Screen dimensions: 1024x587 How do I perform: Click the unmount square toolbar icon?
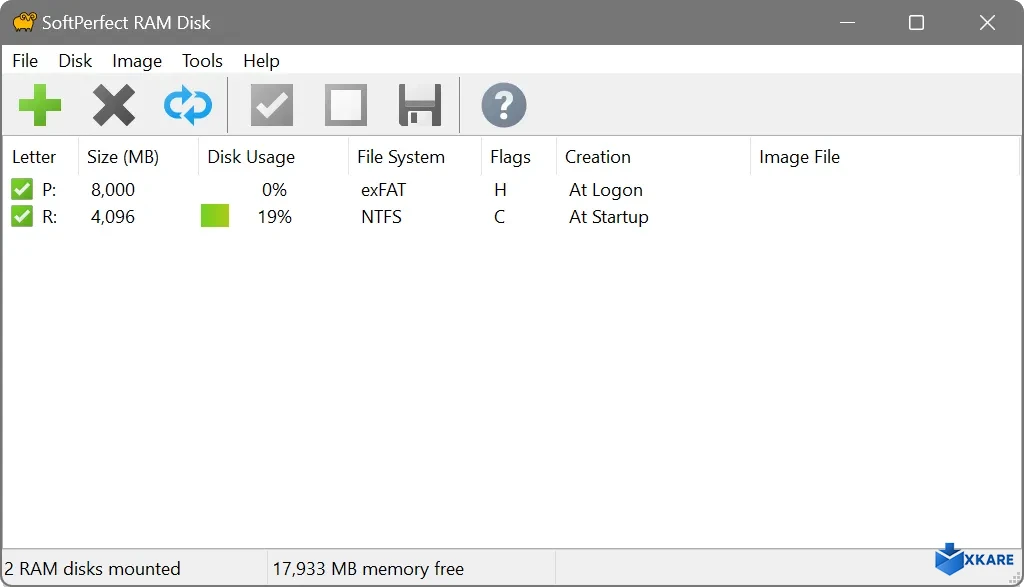[345, 104]
